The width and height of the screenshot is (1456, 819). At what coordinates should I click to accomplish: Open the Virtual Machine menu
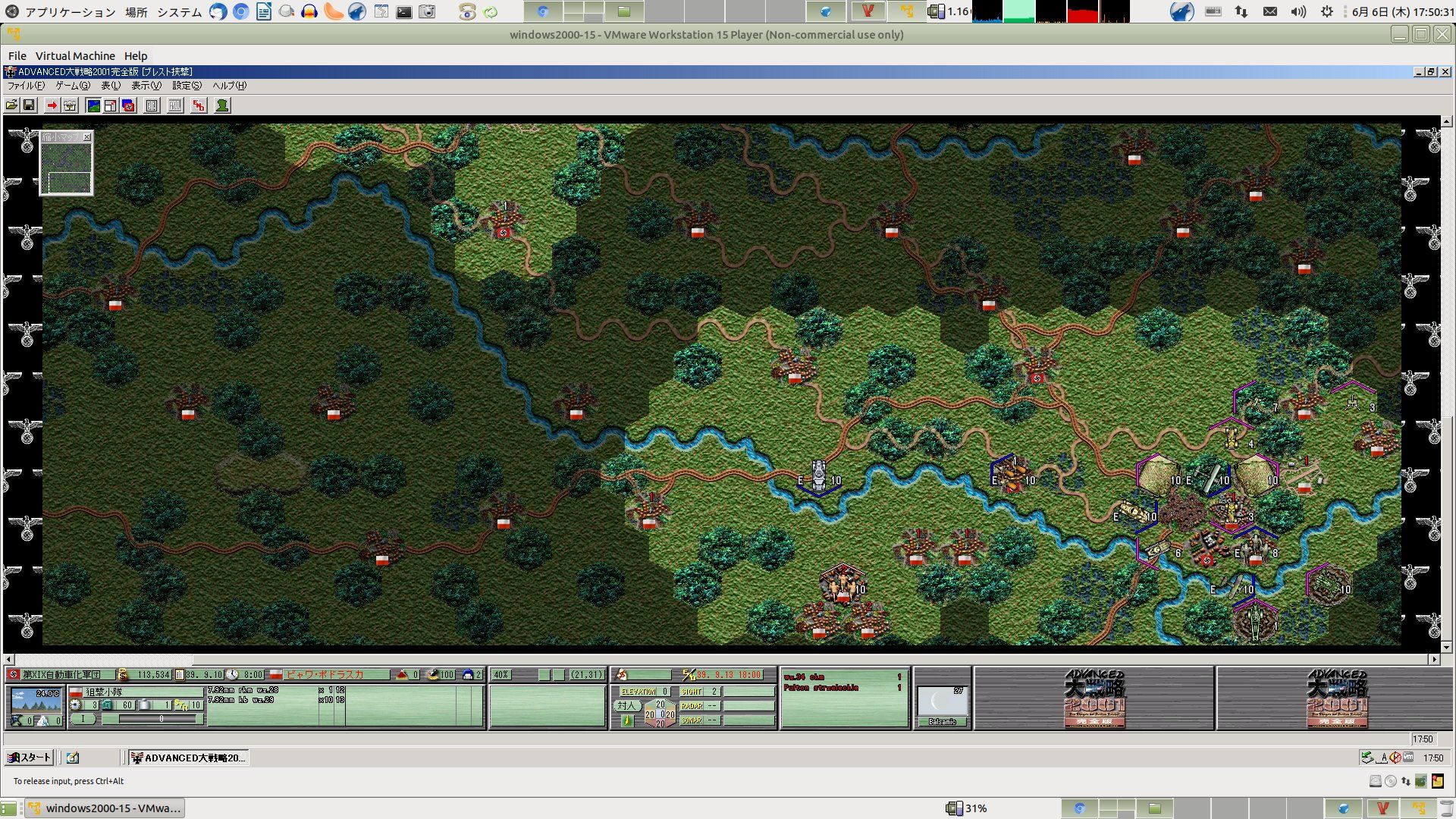click(x=75, y=56)
